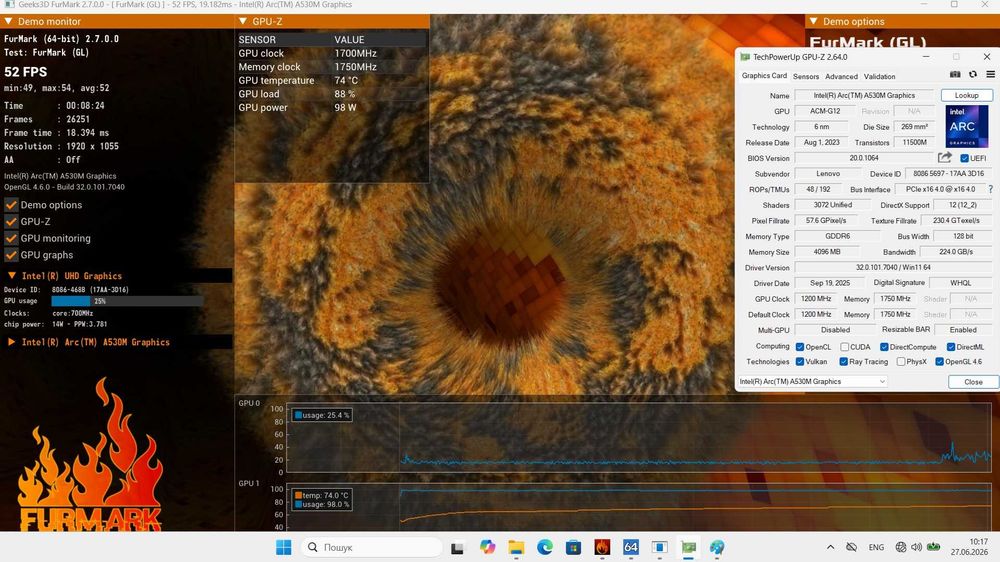The image size is (1000, 562).
Task: Toggle the Ray Tracing checkbox
Action: point(843,362)
